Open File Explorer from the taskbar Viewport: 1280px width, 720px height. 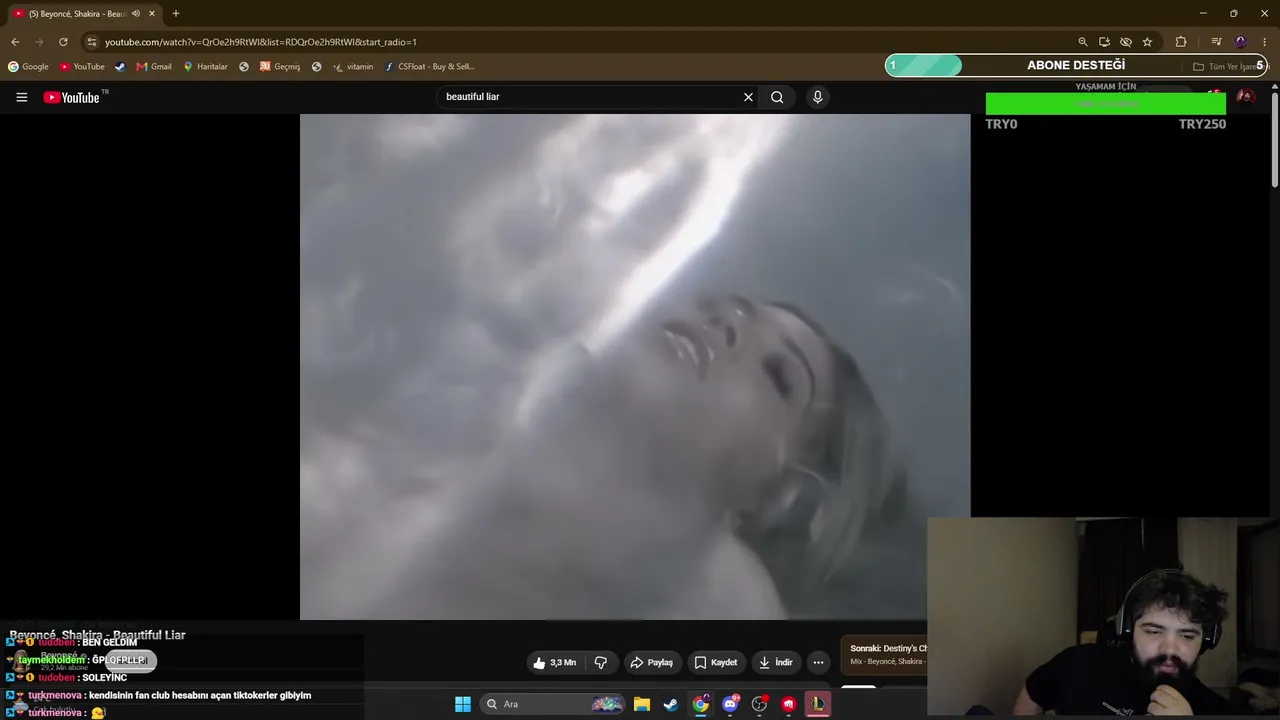click(642, 704)
